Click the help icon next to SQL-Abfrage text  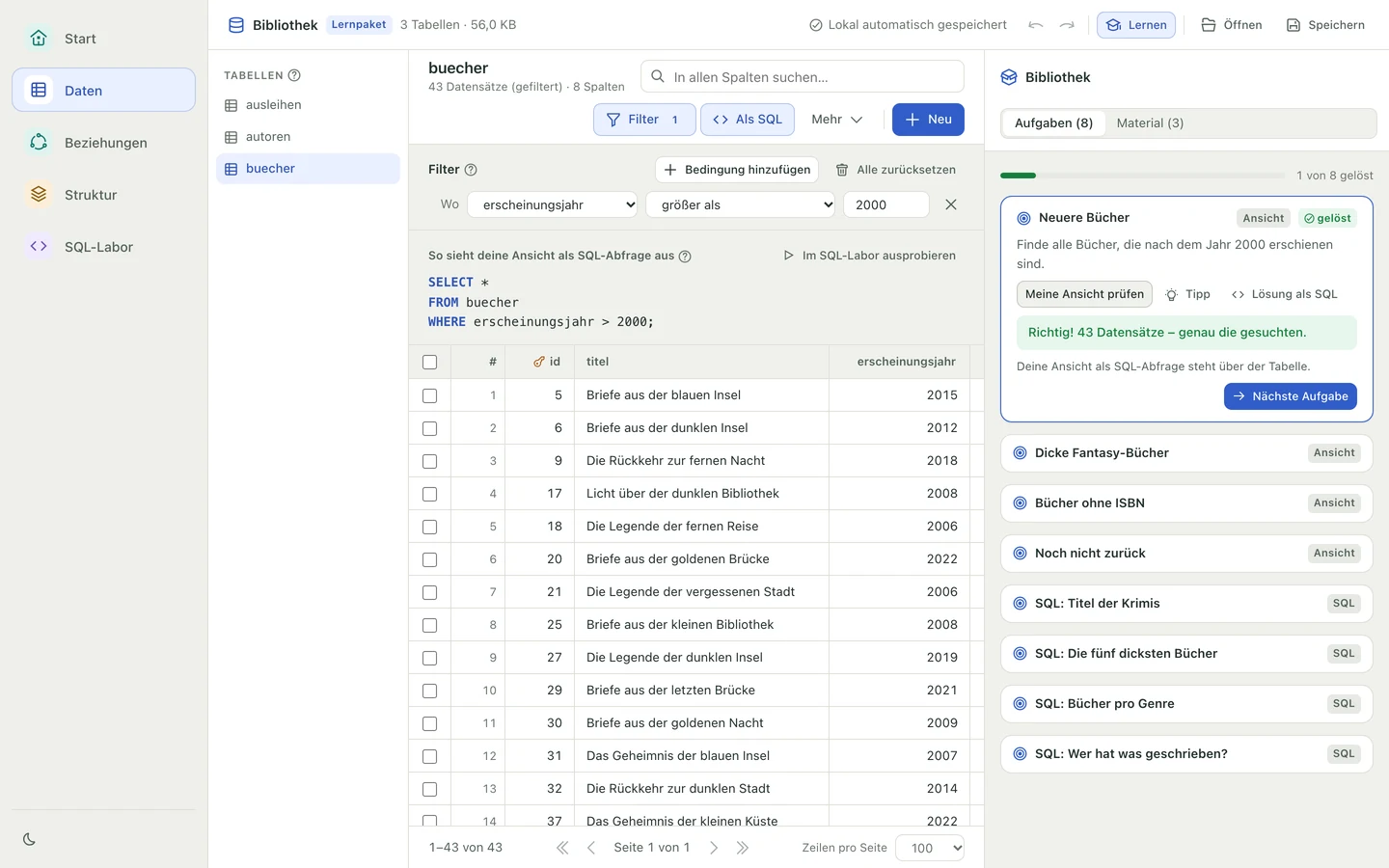click(x=685, y=257)
